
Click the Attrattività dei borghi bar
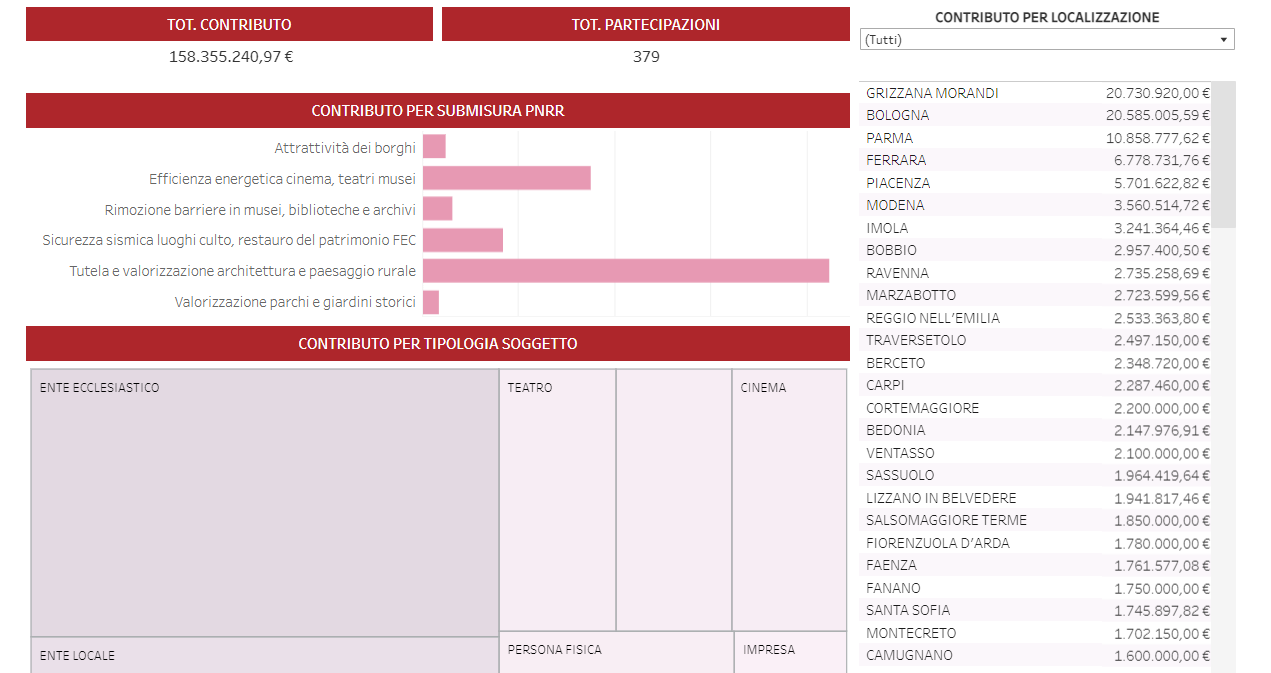coord(434,147)
